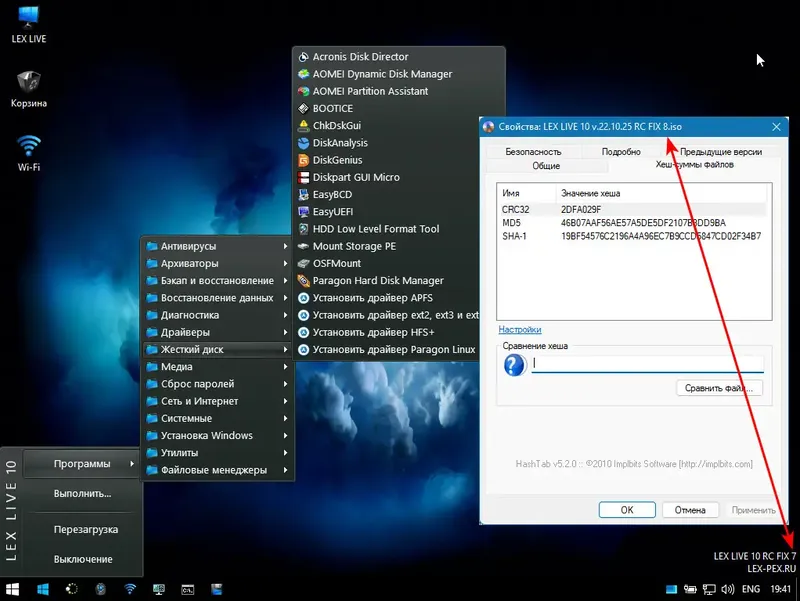This screenshot has height=601, width=800.
Task: Select Выключение in start menu
Action: click(x=82, y=559)
